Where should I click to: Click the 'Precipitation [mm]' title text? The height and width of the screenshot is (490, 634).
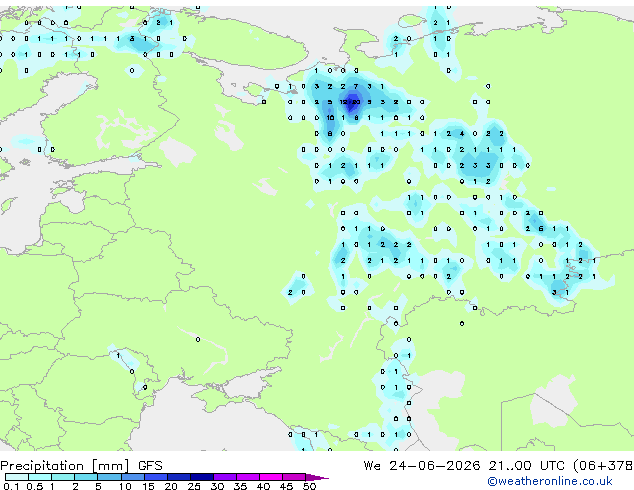(65, 466)
